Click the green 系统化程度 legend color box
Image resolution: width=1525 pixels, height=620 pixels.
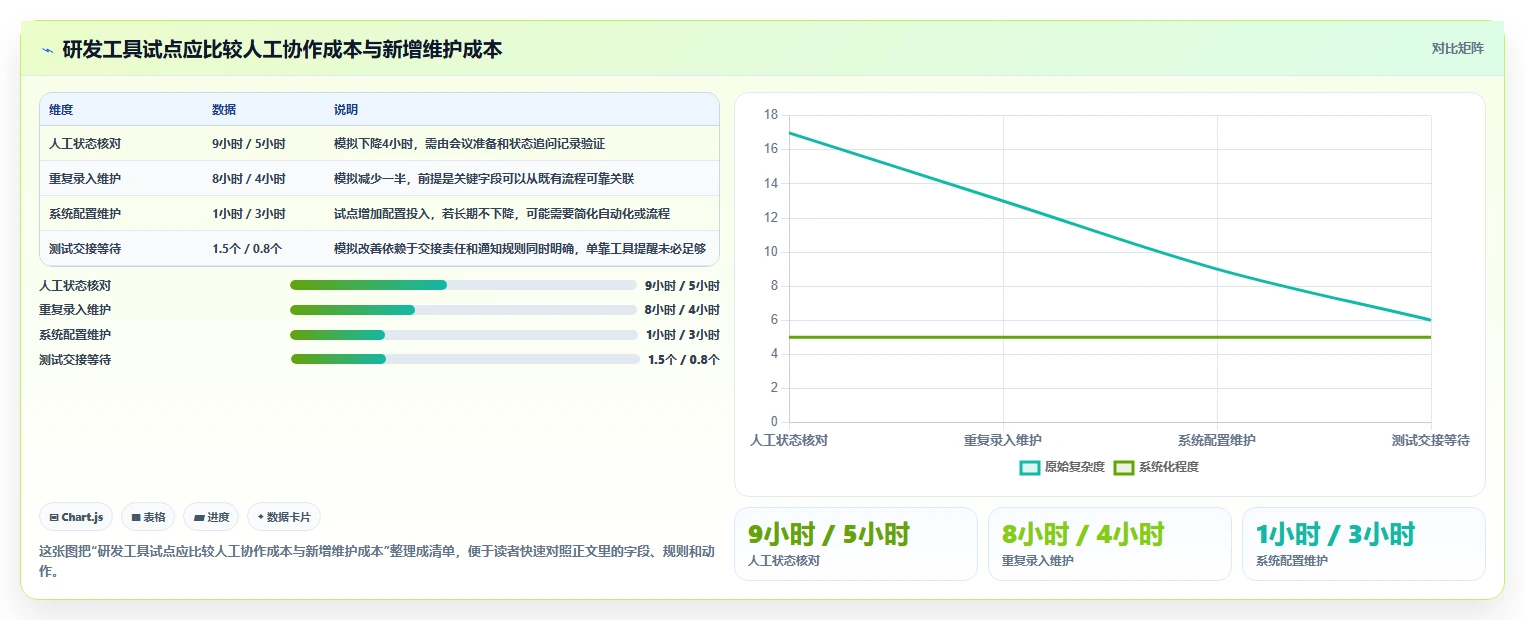pos(1123,467)
